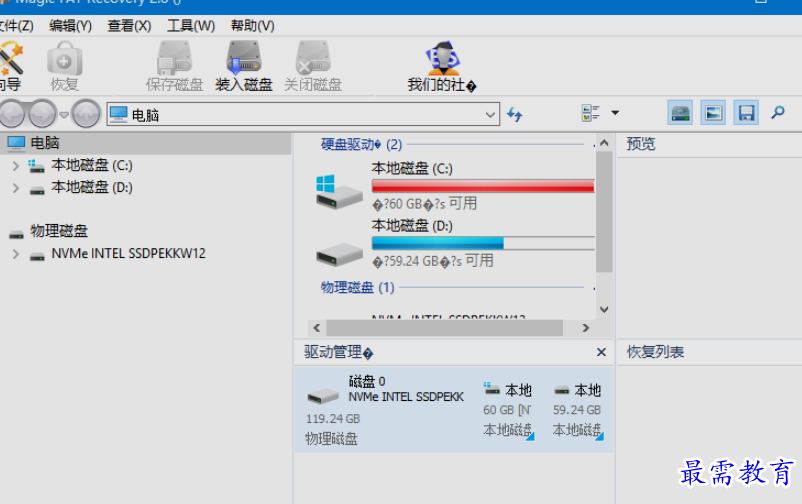Go up one level with the up arrow

pos(85,114)
